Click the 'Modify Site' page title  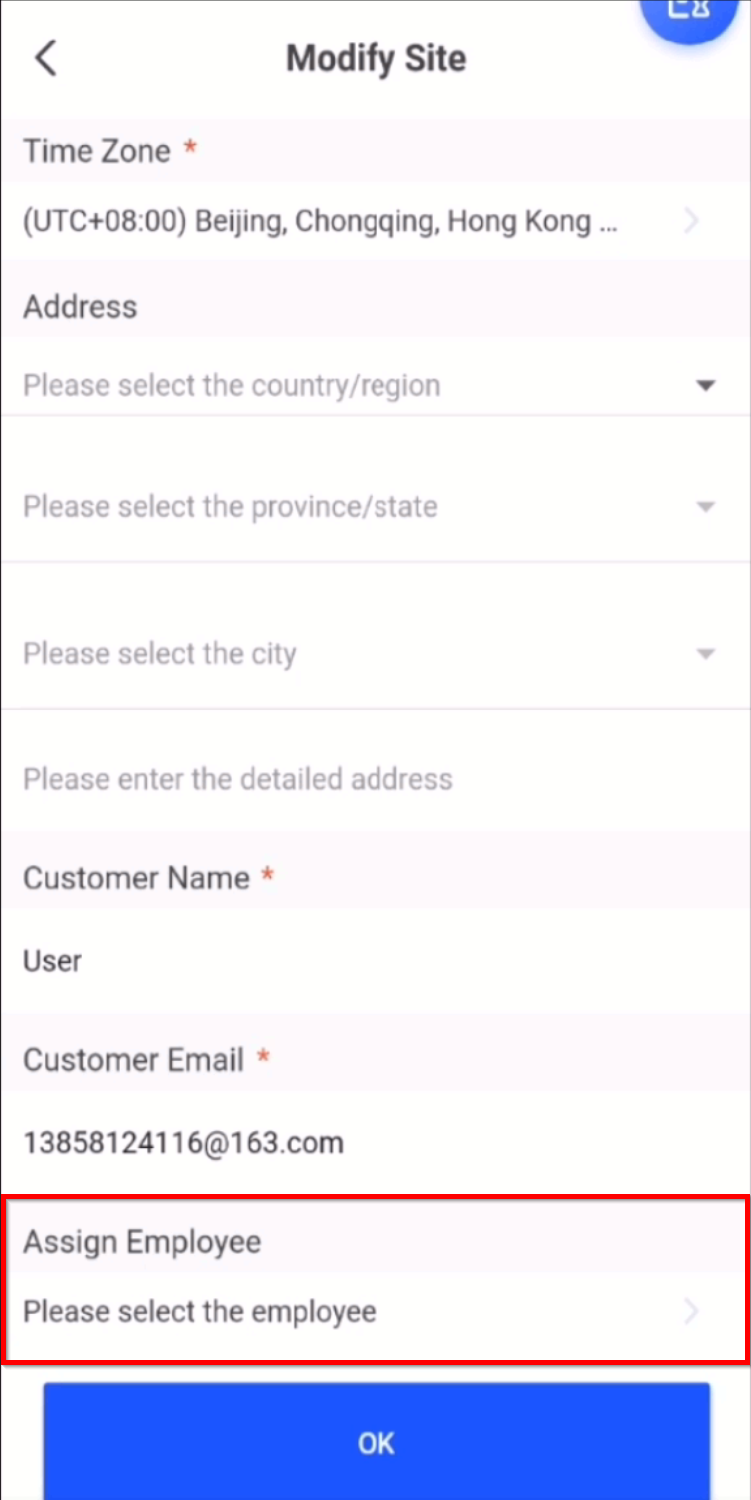click(376, 58)
